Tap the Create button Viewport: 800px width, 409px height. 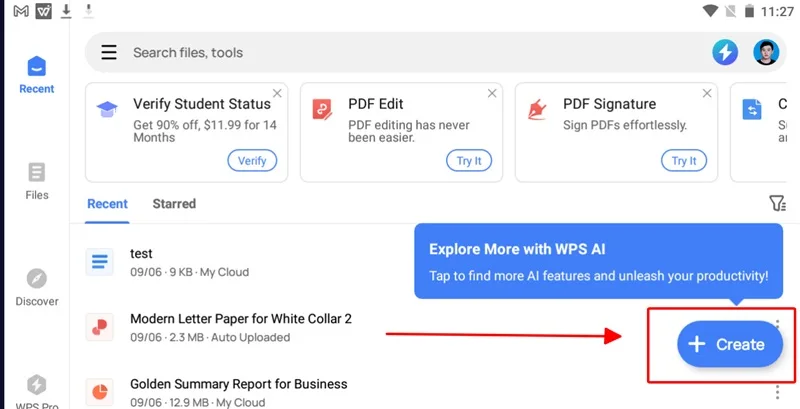pyautogui.click(x=730, y=344)
